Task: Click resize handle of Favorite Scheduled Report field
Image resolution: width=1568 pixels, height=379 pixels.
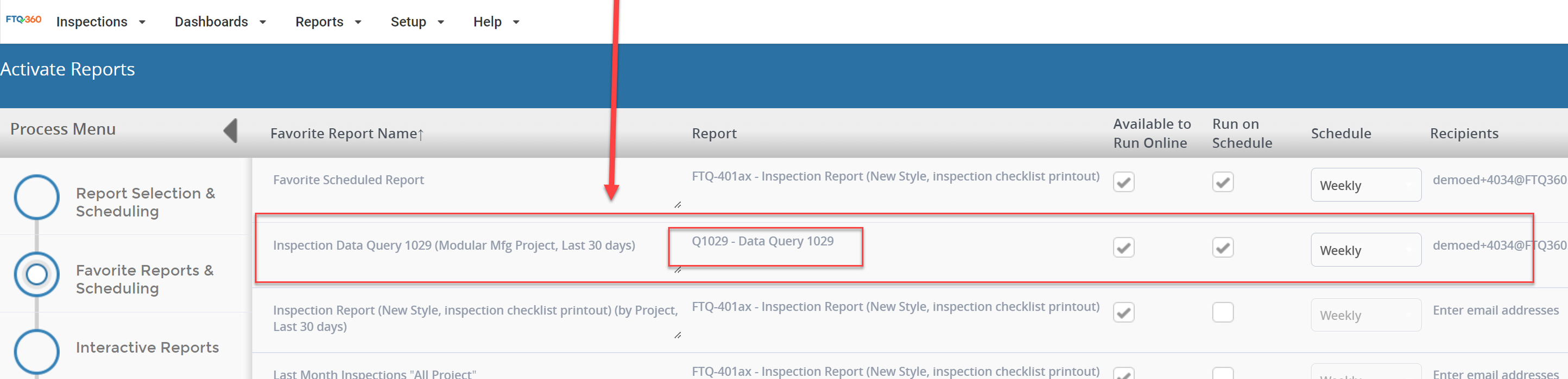Action: point(678,205)
